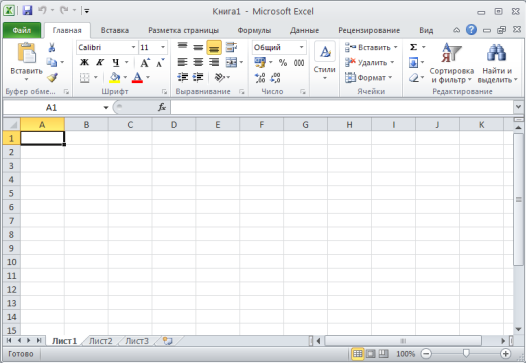Toggle bottom align highlighted button
527x364 pixels.
coord(214,47)
